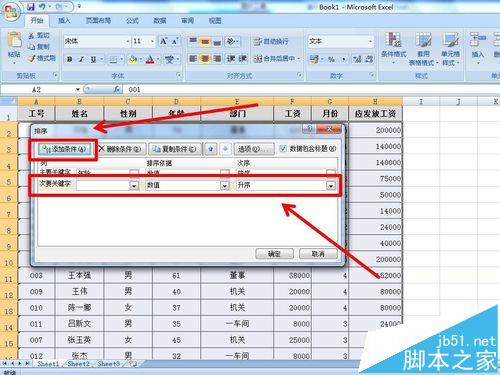Open the Page Layout ribbon tab
Viewport: 500px width, 375px height.
(98, 21)
